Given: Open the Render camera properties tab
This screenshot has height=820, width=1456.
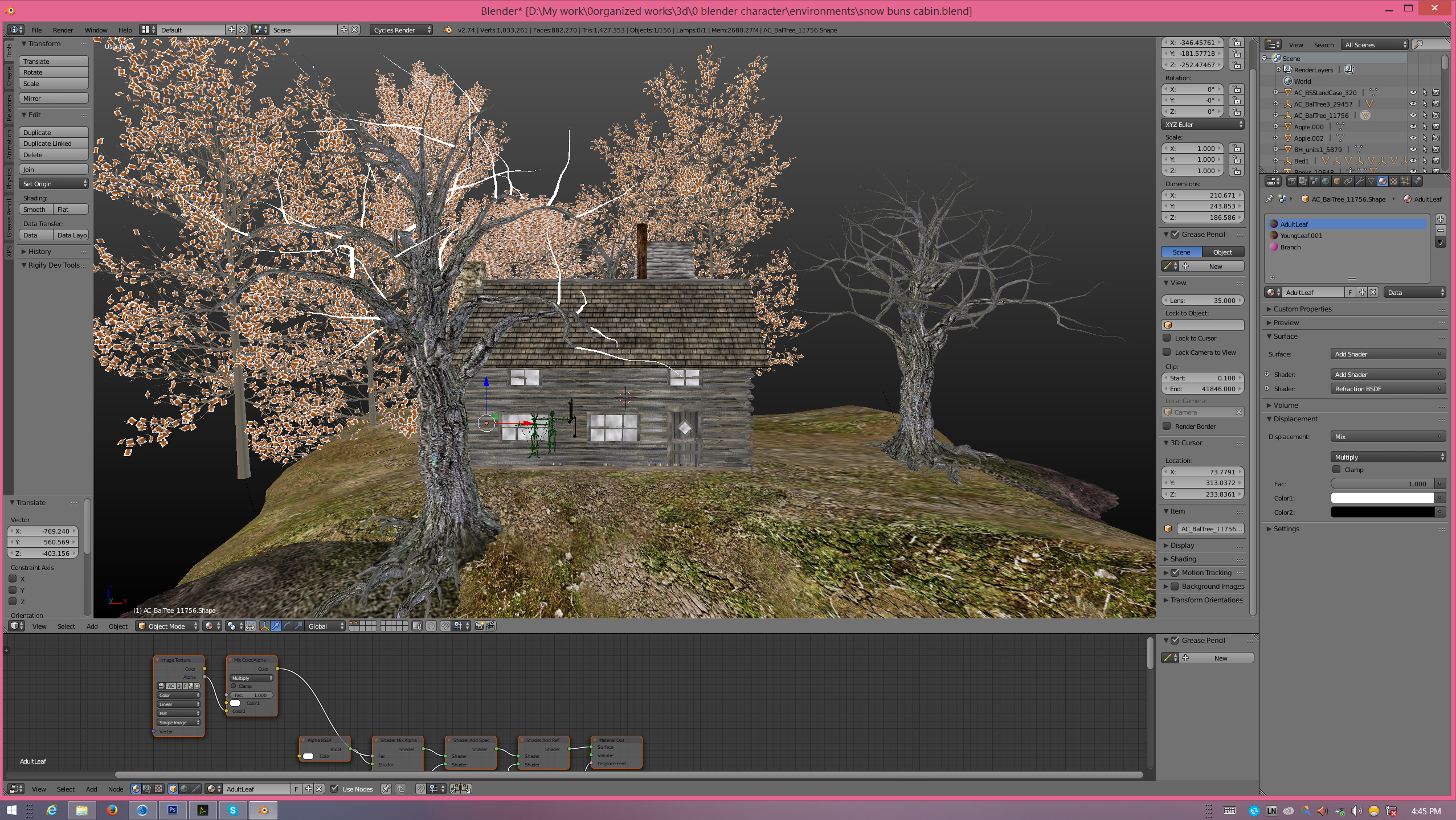Looking at the screenshot, I should (1291, 181).
